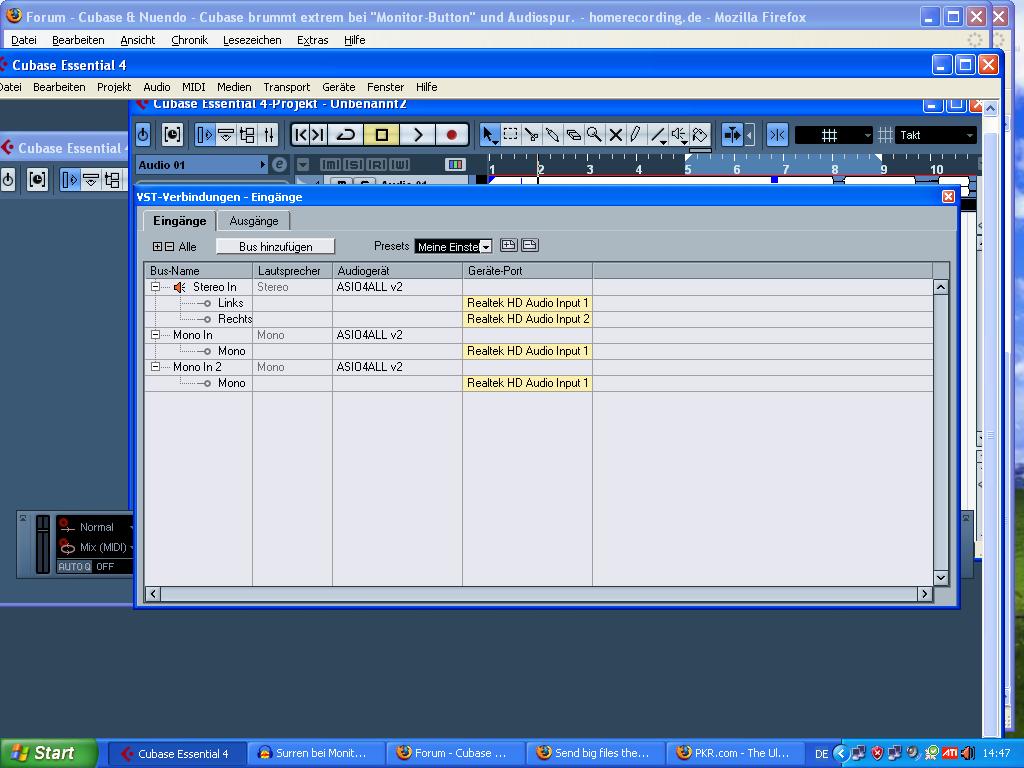This screenshot has height=768, width=1024.
Task: Click the power icon in background Cubase window
Action: point(8,180)
